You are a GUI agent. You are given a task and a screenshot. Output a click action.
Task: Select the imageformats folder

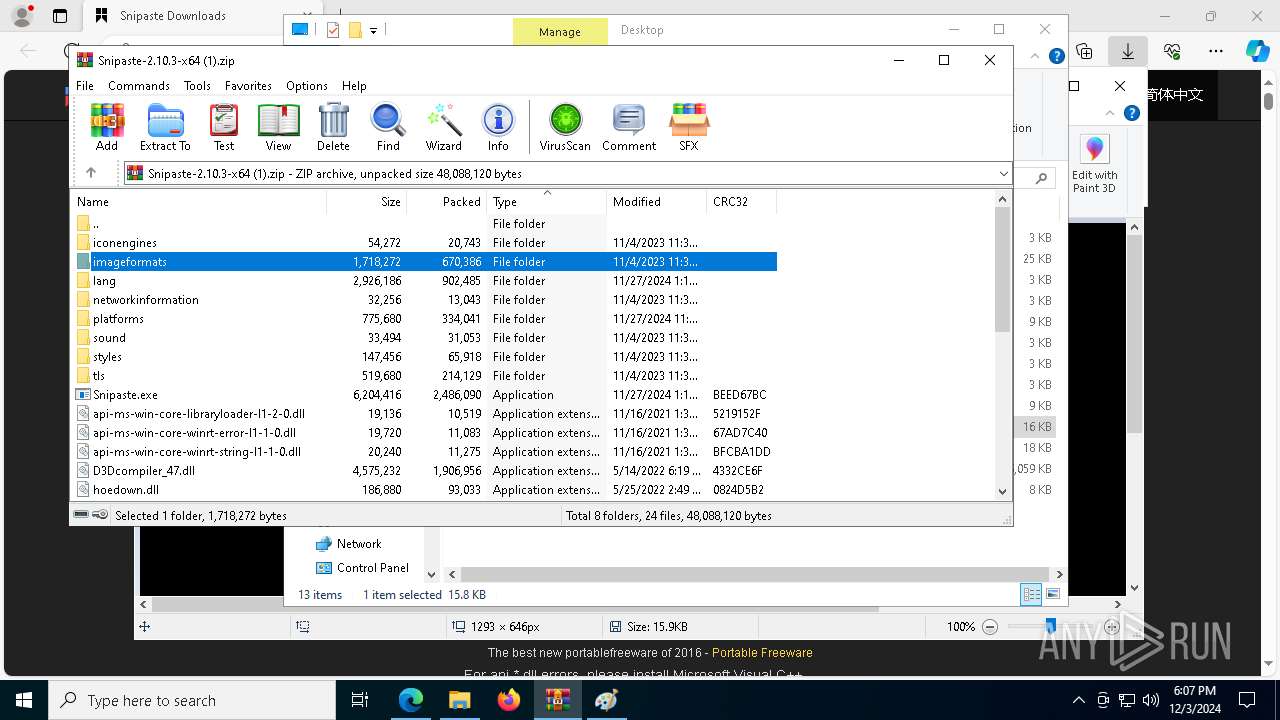(425, 262)
